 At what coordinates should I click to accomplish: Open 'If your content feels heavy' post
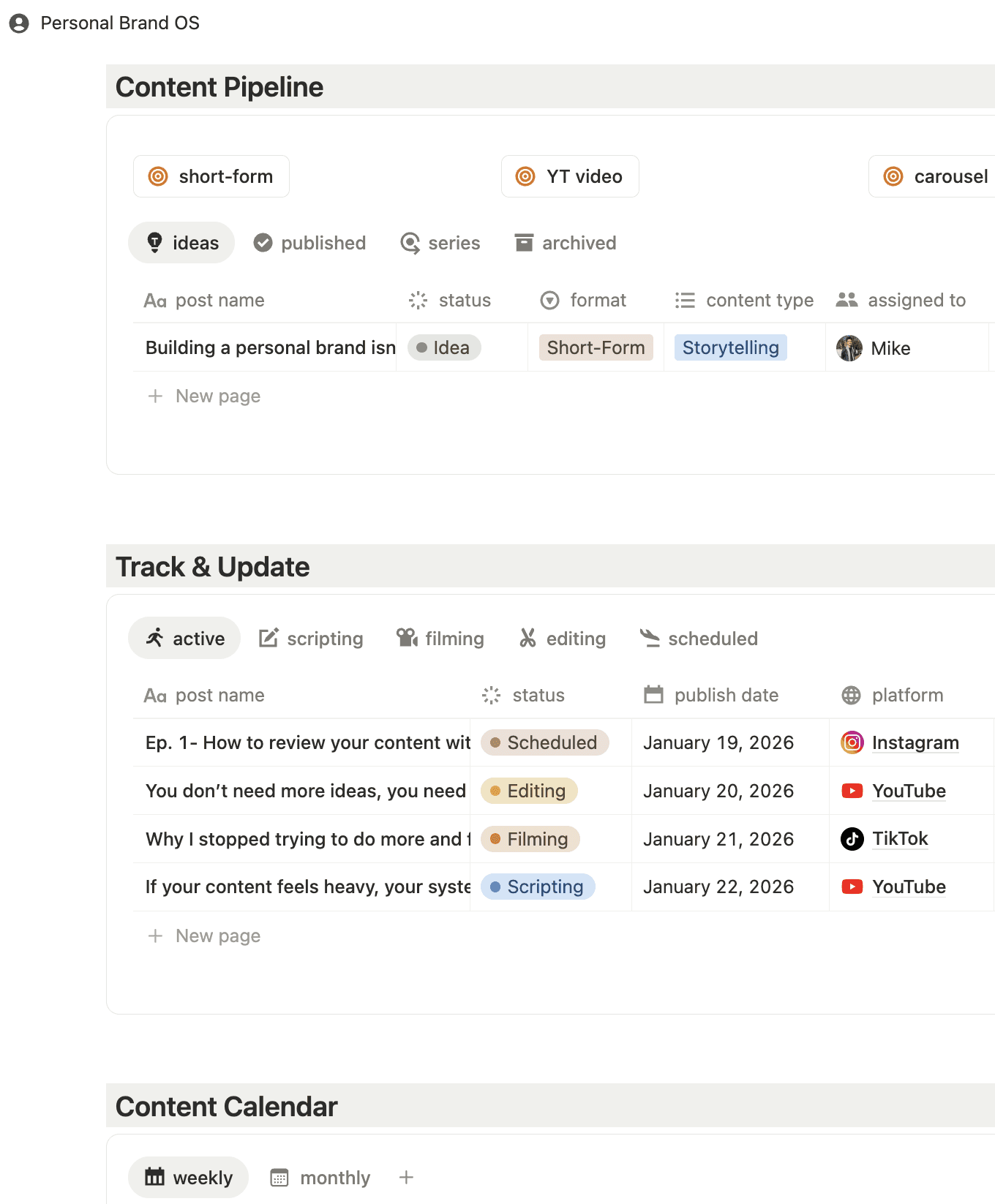[x=308, y=887]
